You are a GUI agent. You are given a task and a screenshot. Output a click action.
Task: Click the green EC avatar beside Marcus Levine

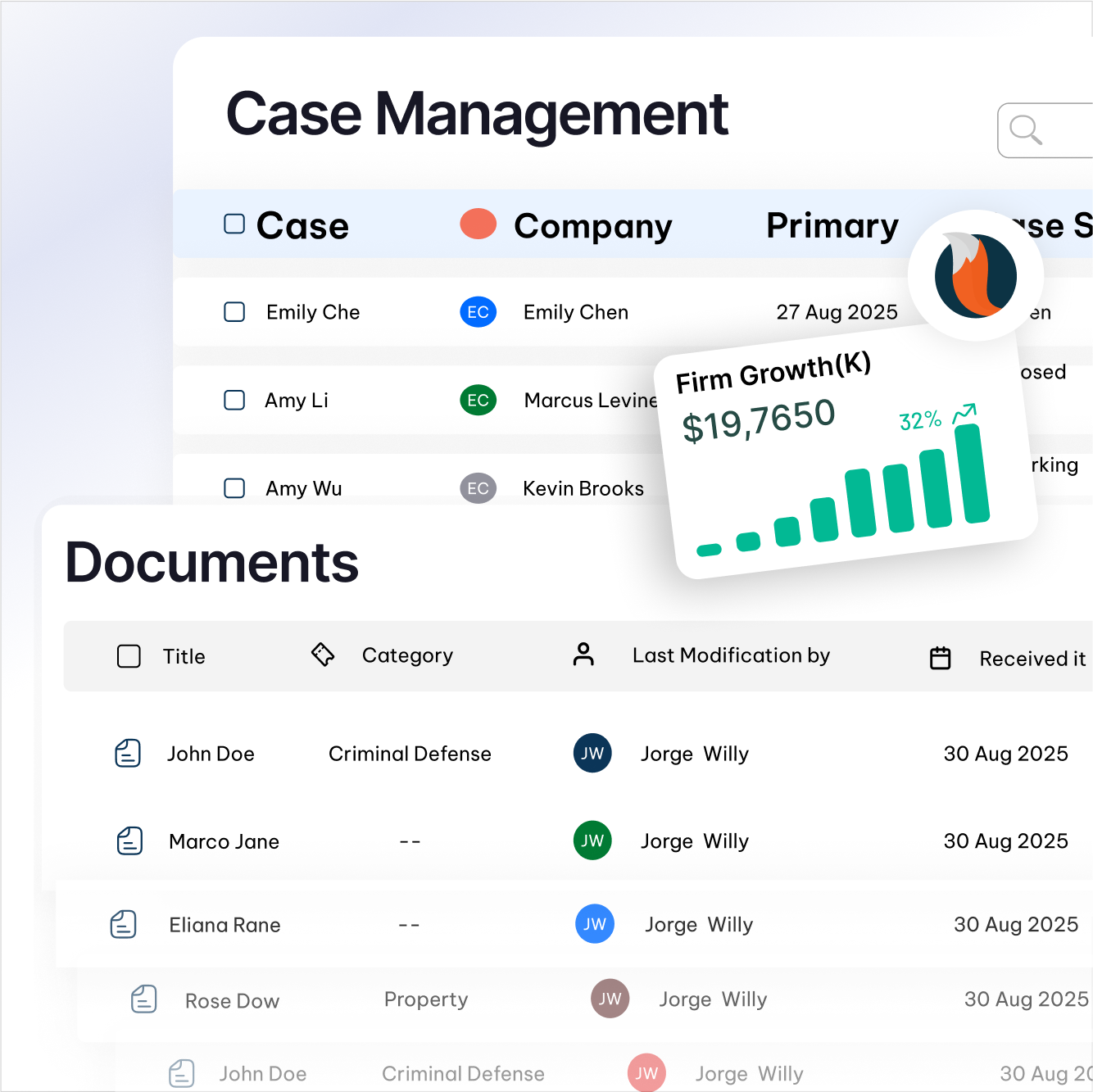pos(478,401)
